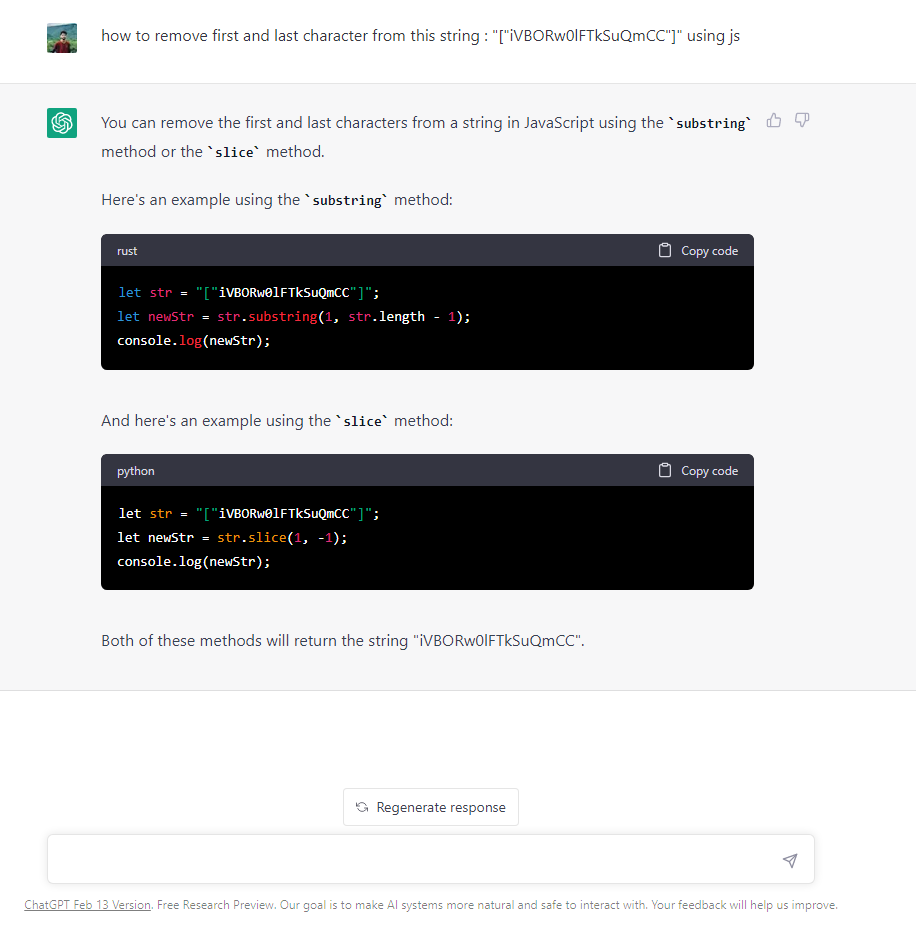916x934 pixels.
Task: Click the user profile picture
Action: [x=61, y=36]
